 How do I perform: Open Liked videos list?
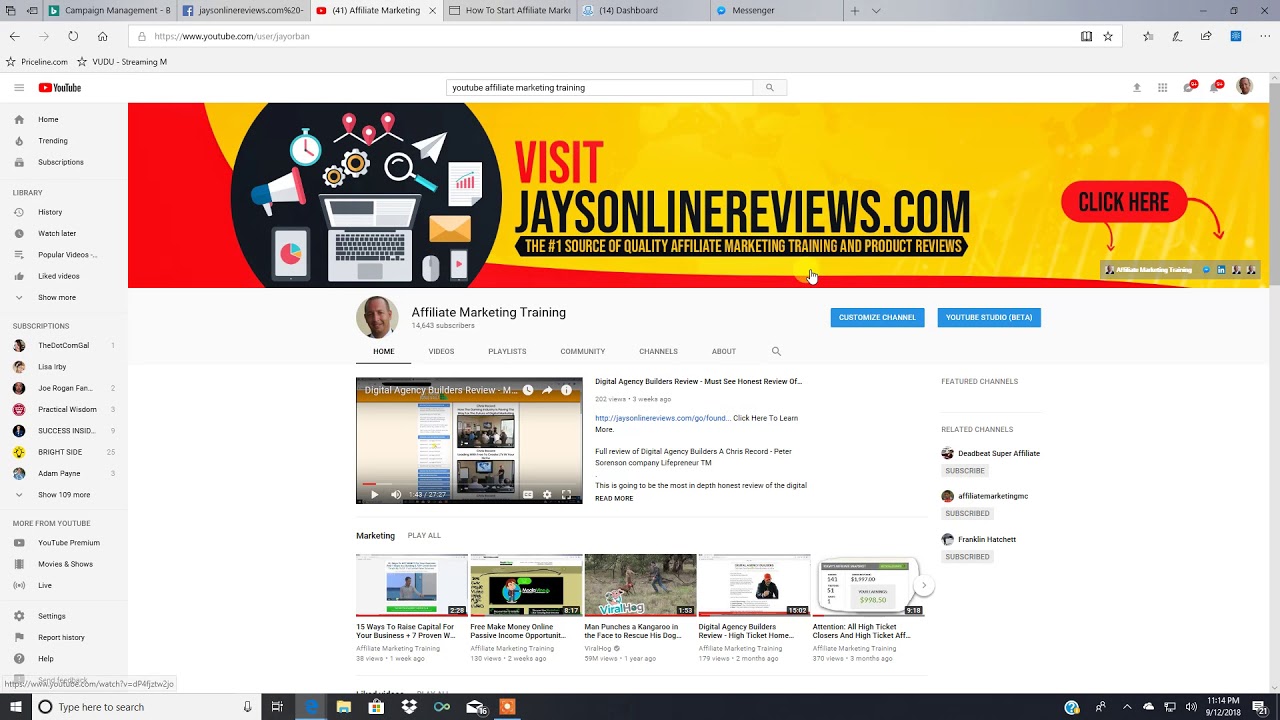64,276
